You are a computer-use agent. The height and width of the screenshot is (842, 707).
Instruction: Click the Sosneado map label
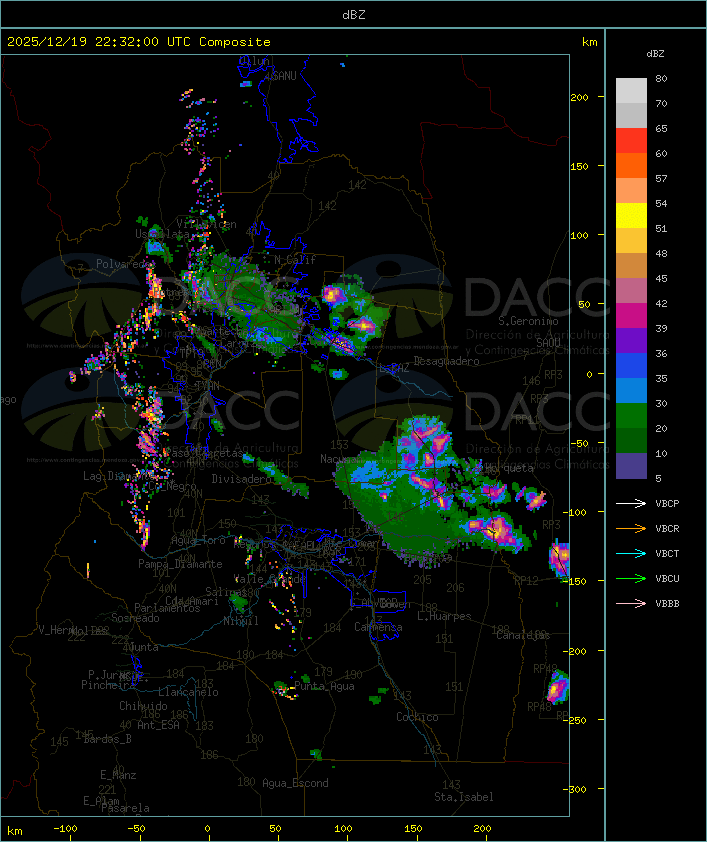(135, 618)
